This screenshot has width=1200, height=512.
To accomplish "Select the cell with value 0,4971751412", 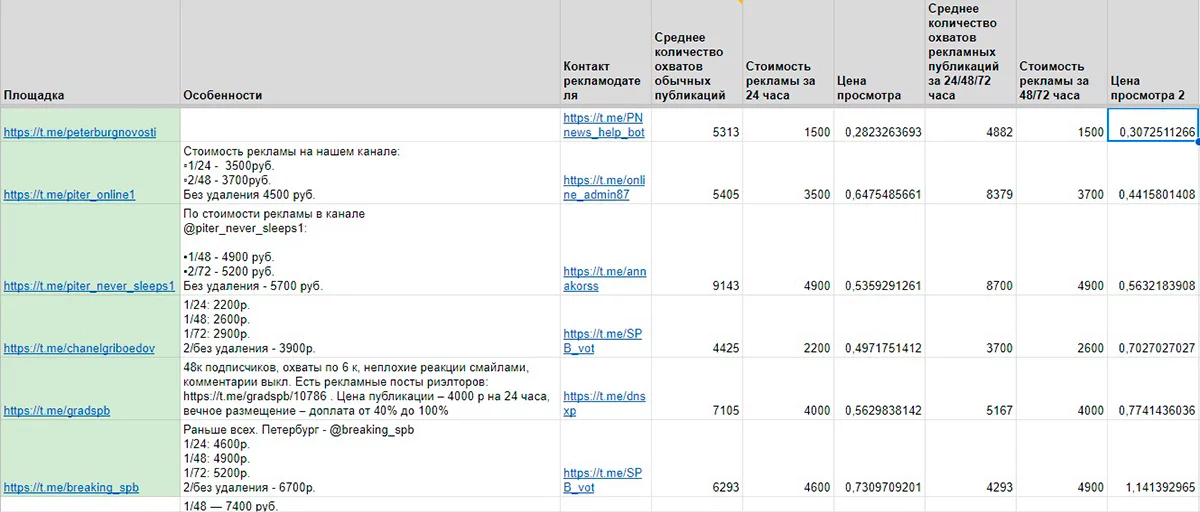I will (878, 327).
